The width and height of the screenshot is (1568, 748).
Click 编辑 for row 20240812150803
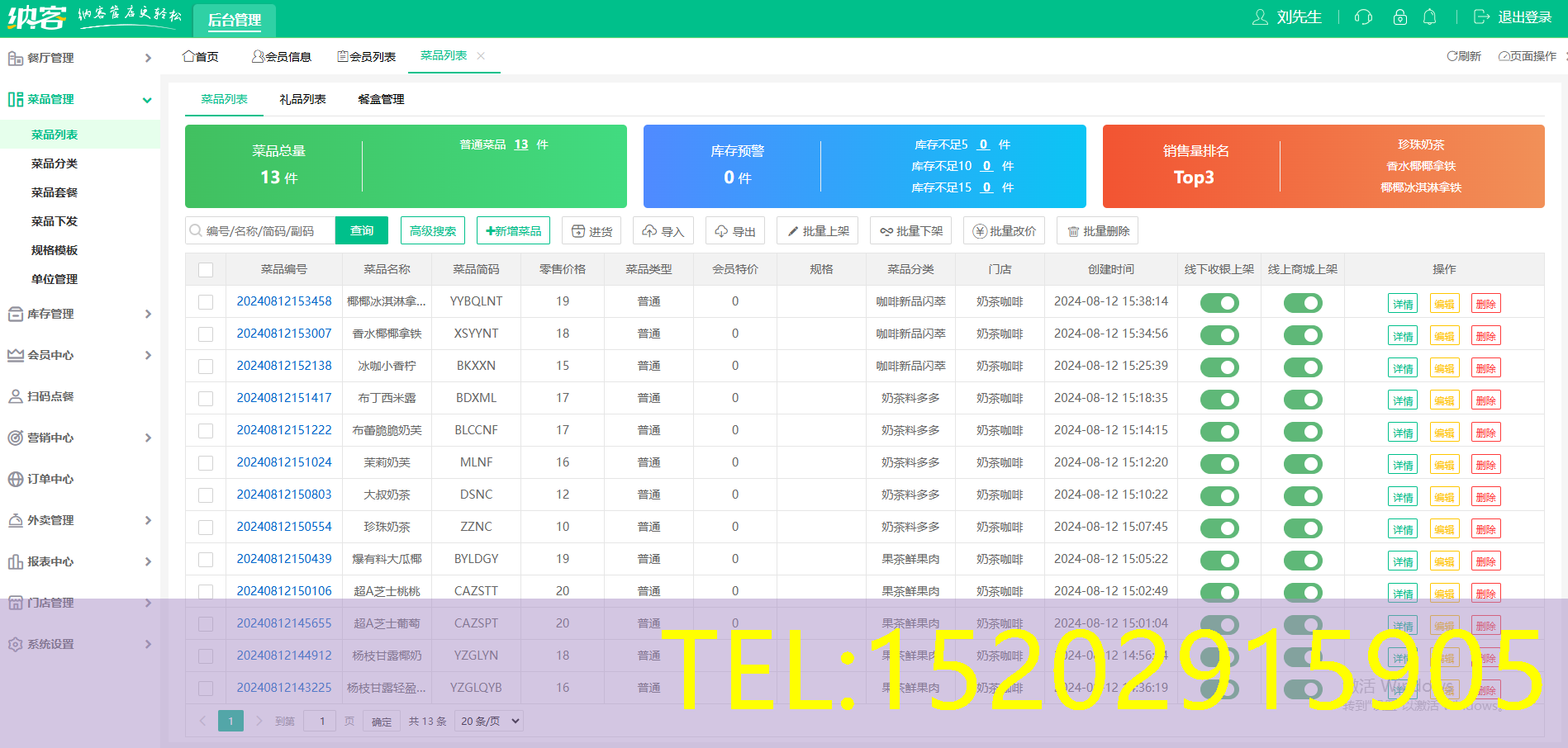pyautogui.click(x=1444, y=497)
